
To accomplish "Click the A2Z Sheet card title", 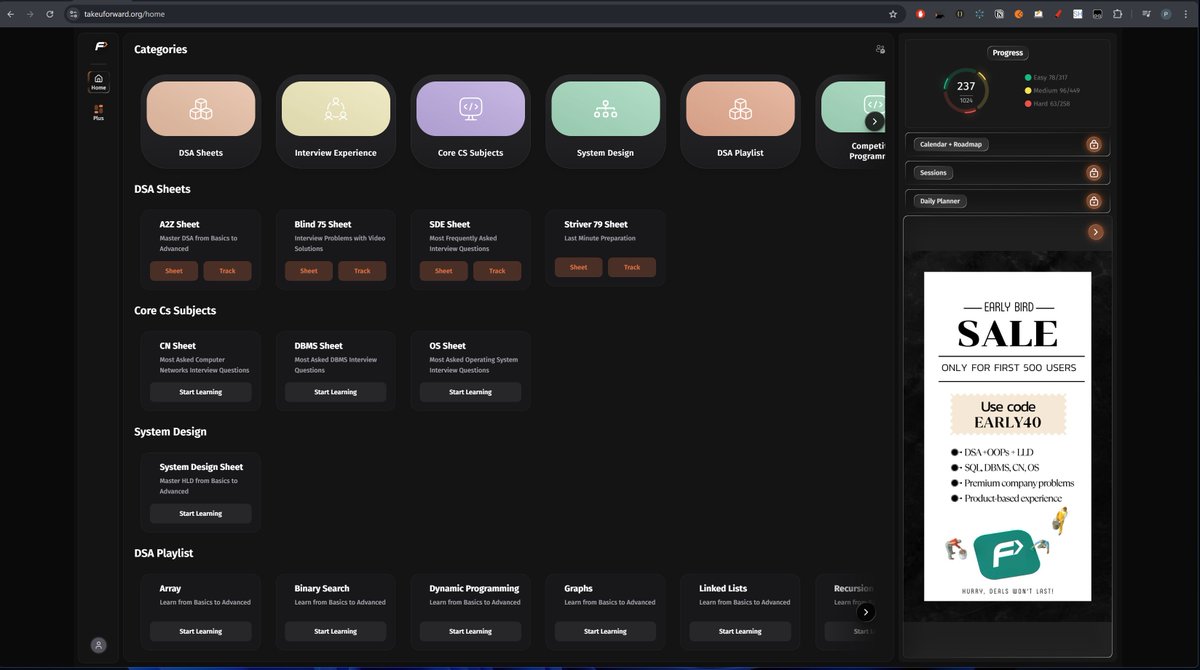I will coord(180,224).
